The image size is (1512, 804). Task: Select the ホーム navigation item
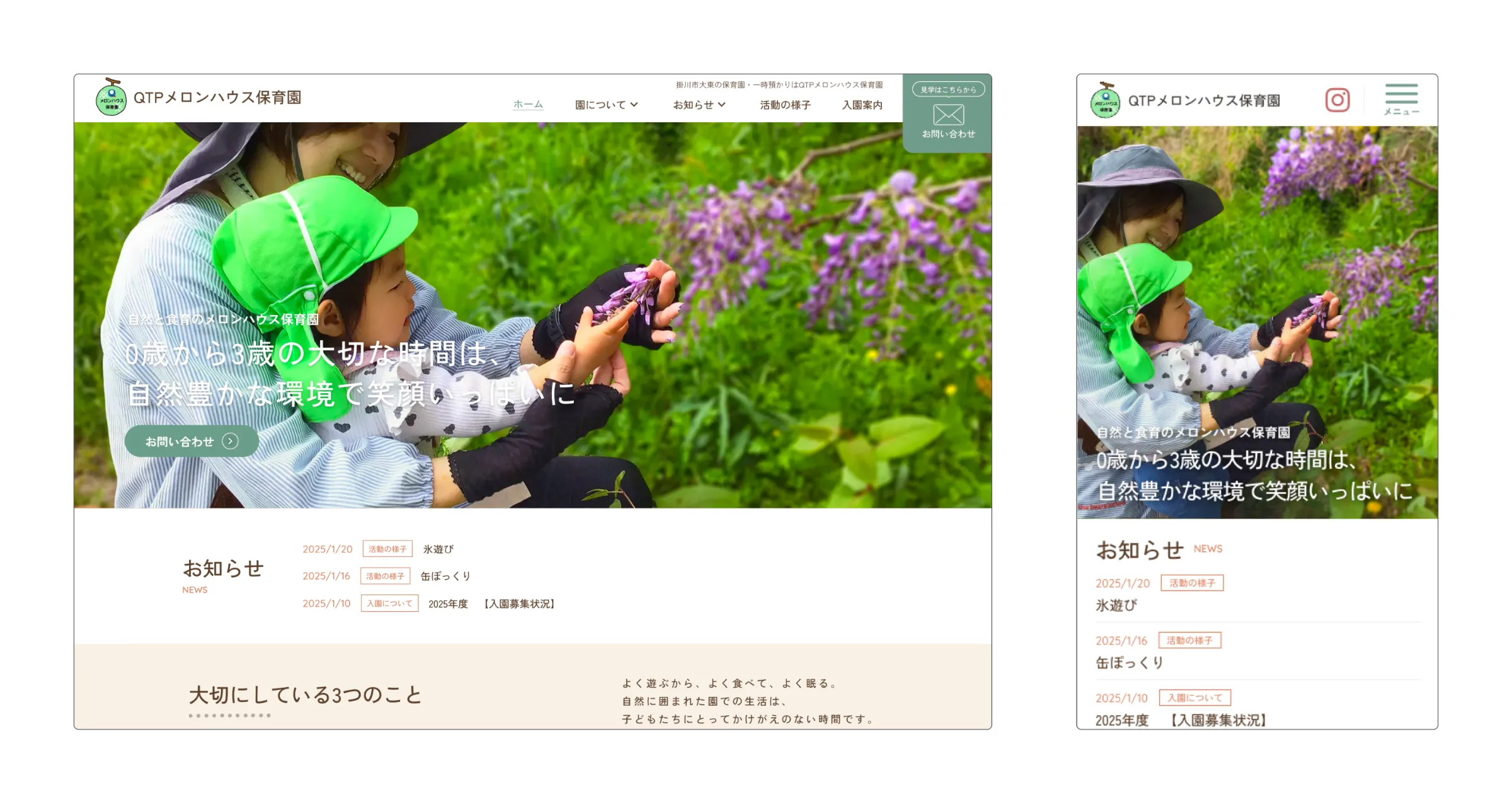pyautogui.click(x=528, y=105)
